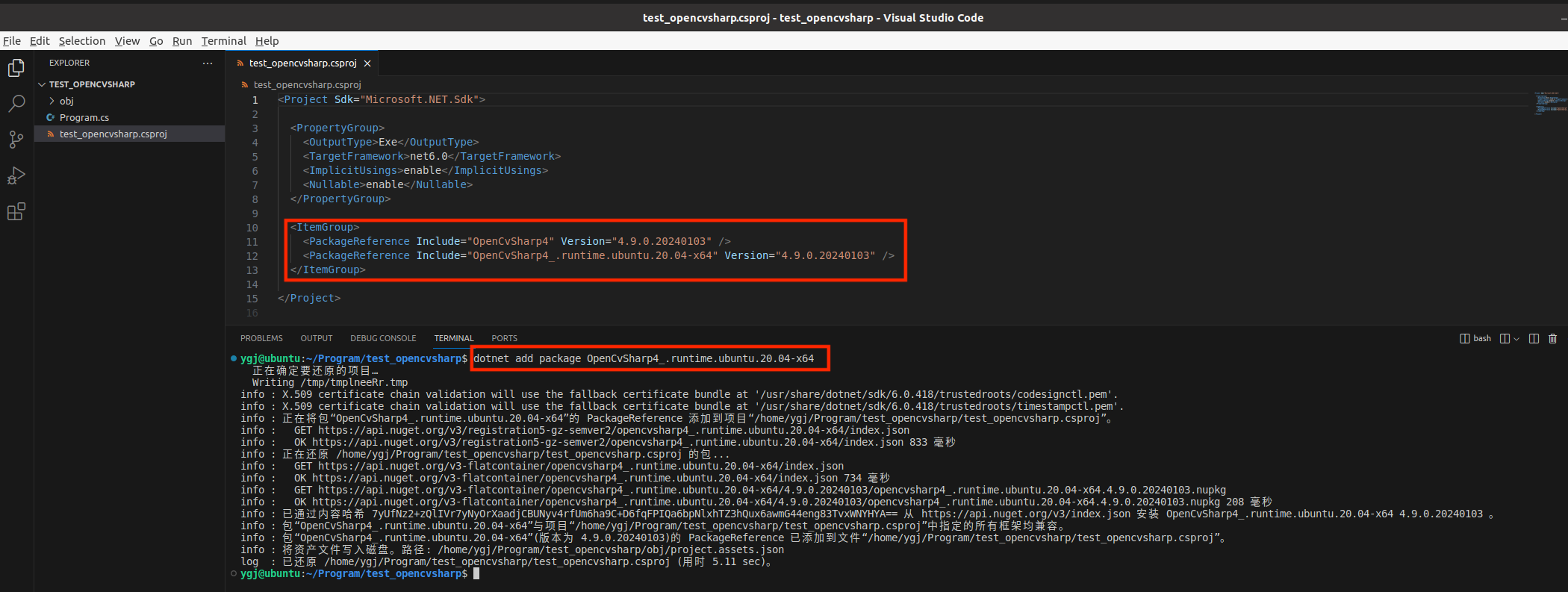Click the "Writing /tmp/tmplneeRr.tmp" terminal line

[330, 383]
